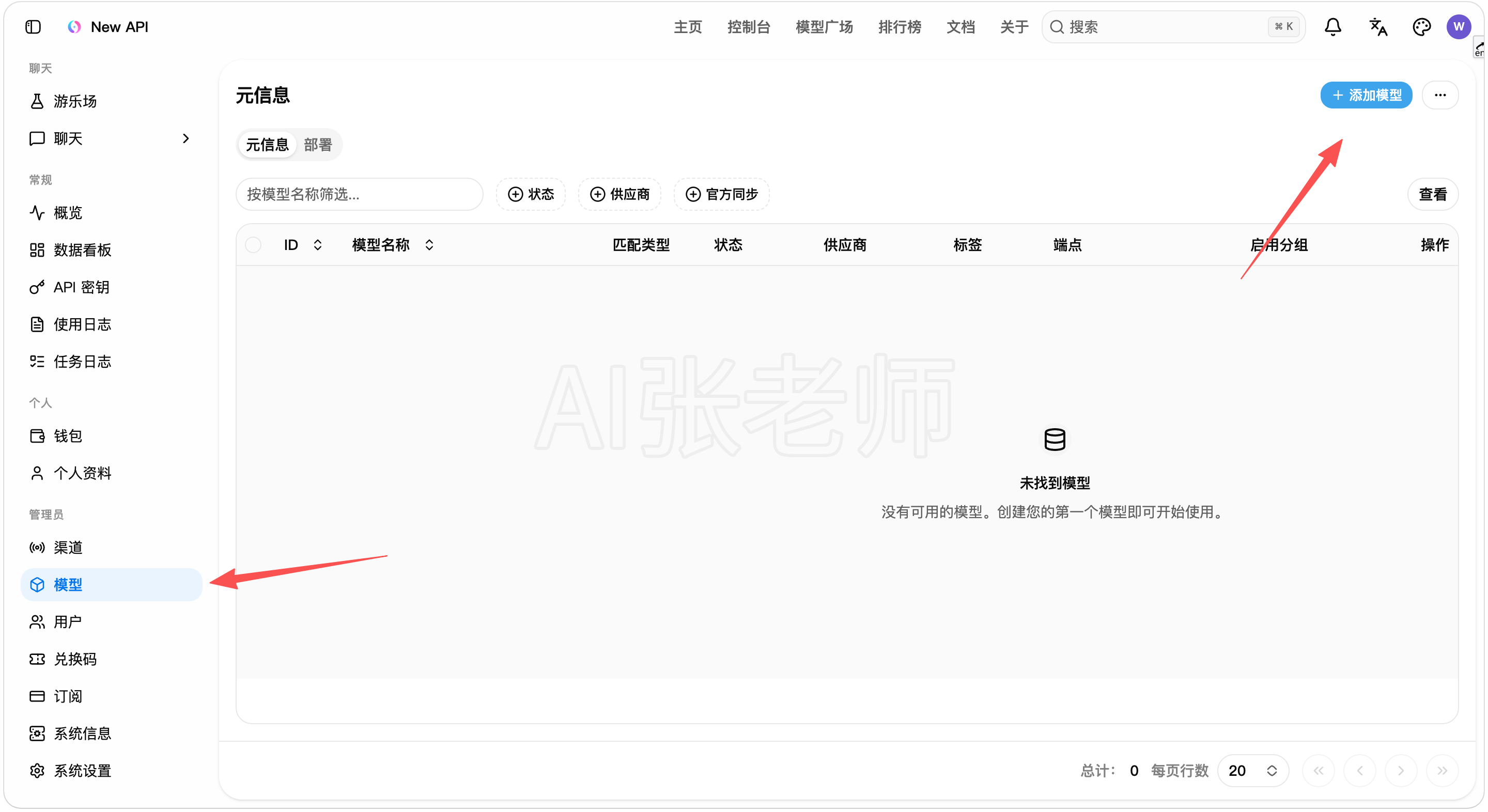The width and height of the screenshot is (1488, 812).
Task: Open rows-per-page dropdown showing 20
Action: point(1252,770)
